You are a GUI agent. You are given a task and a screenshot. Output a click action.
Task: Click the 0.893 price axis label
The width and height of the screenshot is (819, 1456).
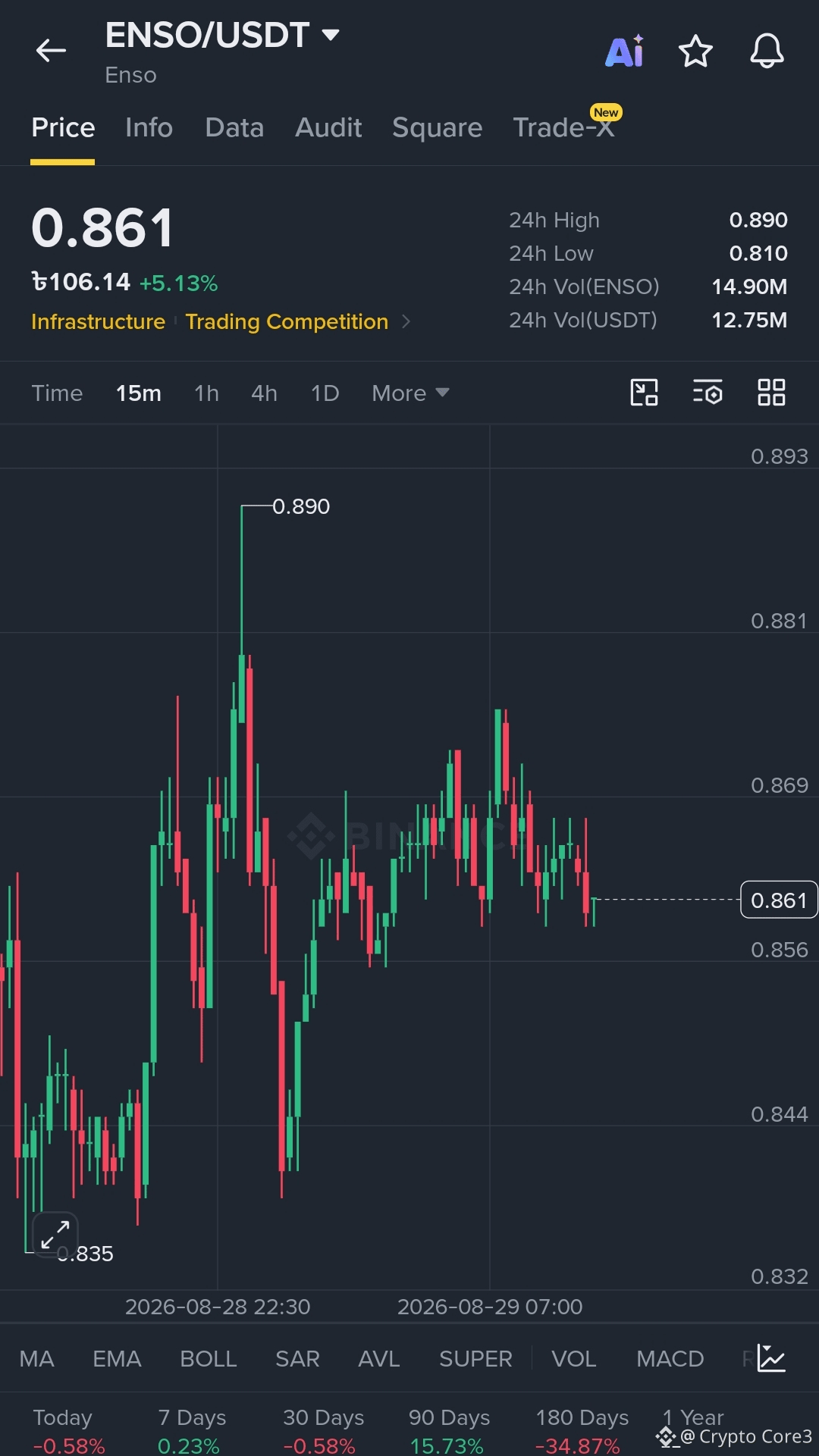[780, 456]
